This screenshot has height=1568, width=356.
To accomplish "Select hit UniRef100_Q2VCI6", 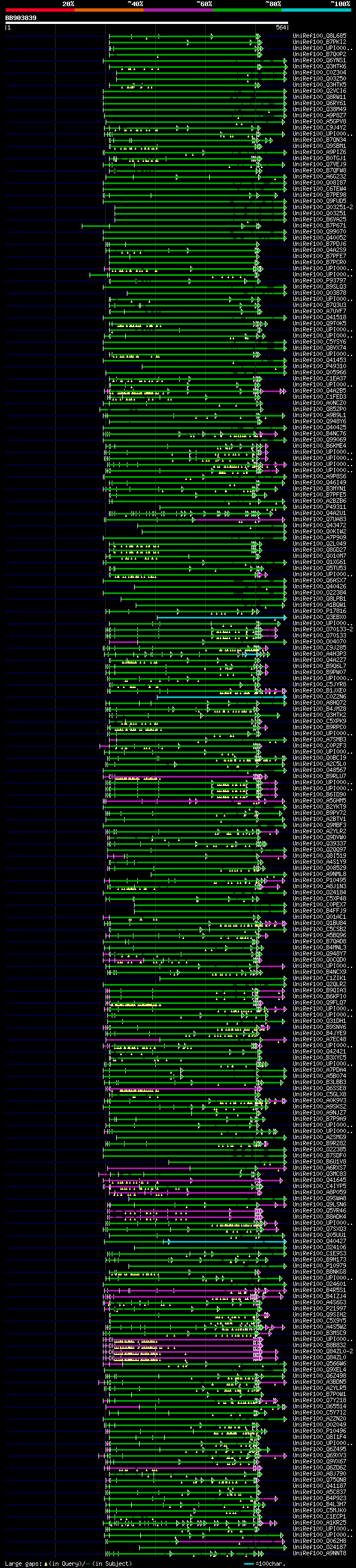I will tap(319, 91).
